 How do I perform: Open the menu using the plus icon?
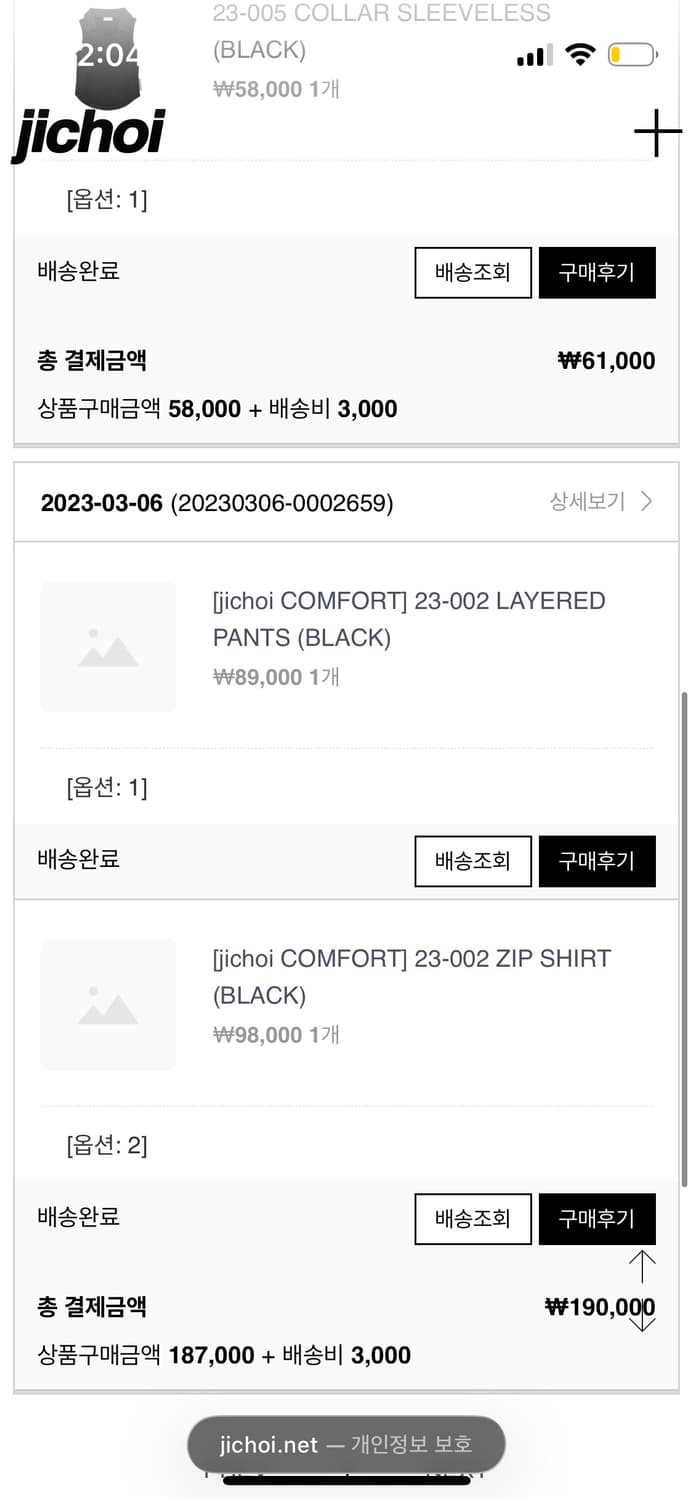pos(657,131)
